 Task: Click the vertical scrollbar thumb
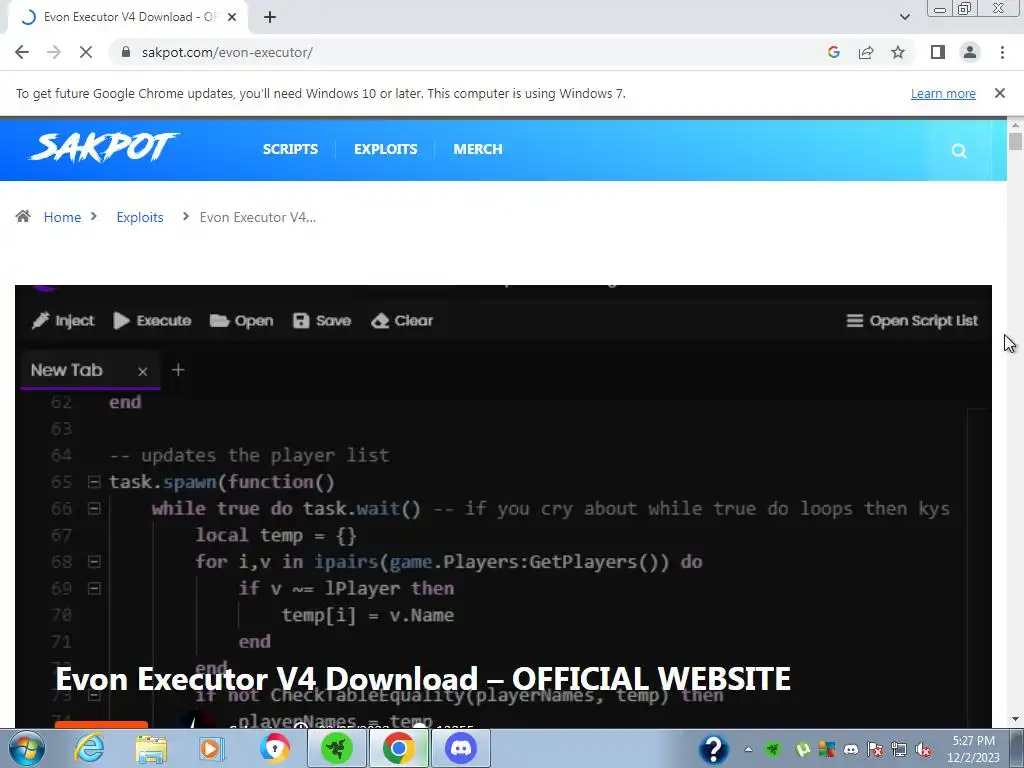(1015, 141)
